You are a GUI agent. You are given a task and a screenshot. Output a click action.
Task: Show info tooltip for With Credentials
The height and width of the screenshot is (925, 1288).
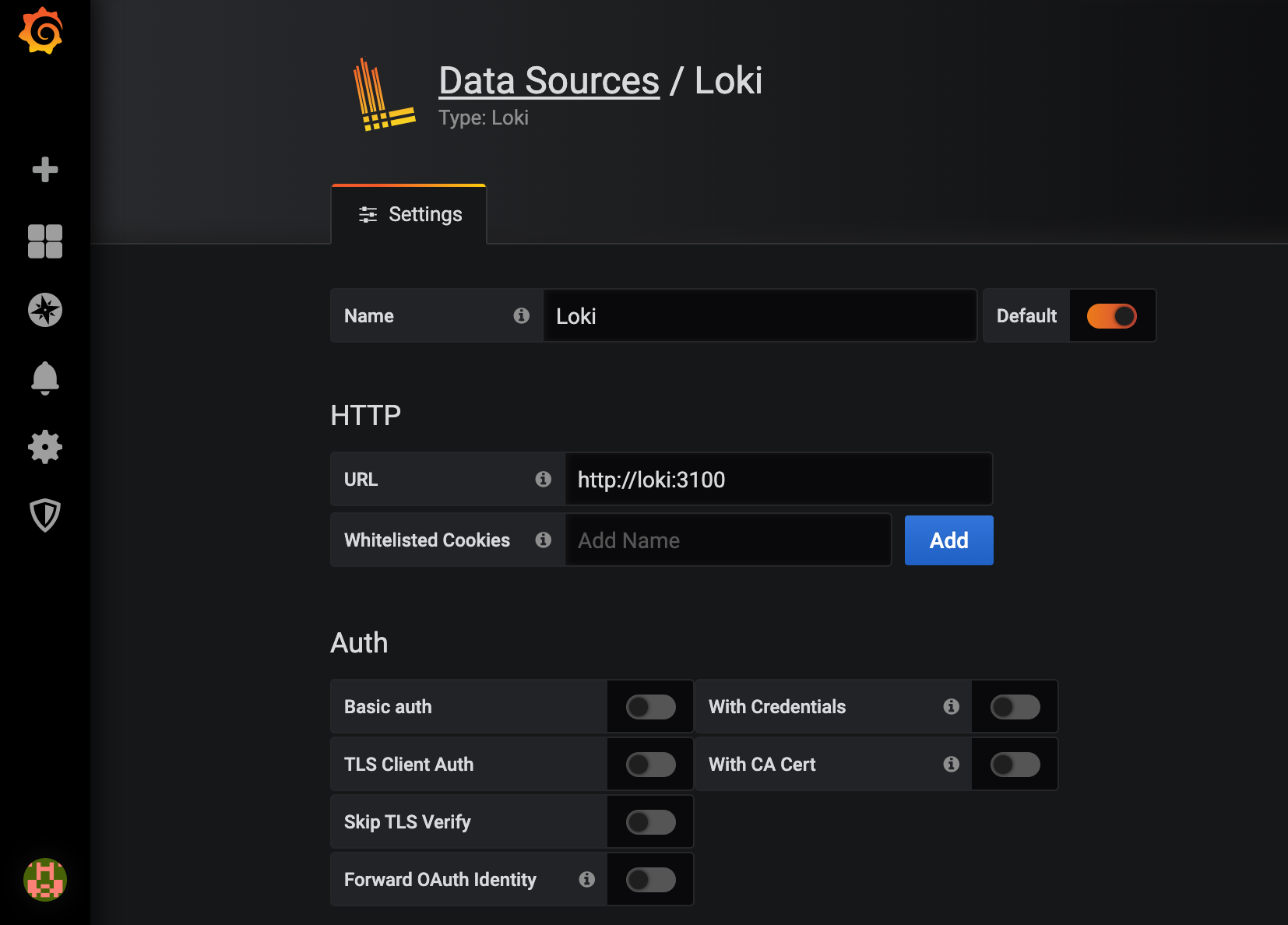click(x=952, y=706)
